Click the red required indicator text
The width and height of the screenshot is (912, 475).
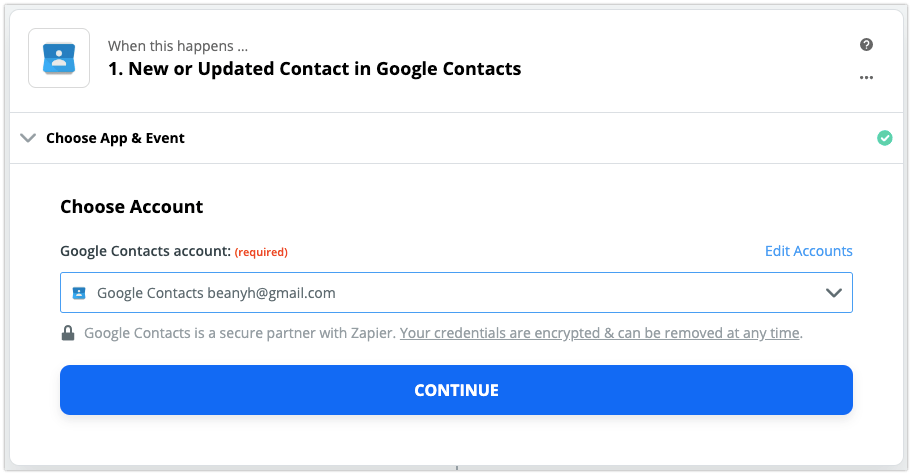click(x=261, y=252)
